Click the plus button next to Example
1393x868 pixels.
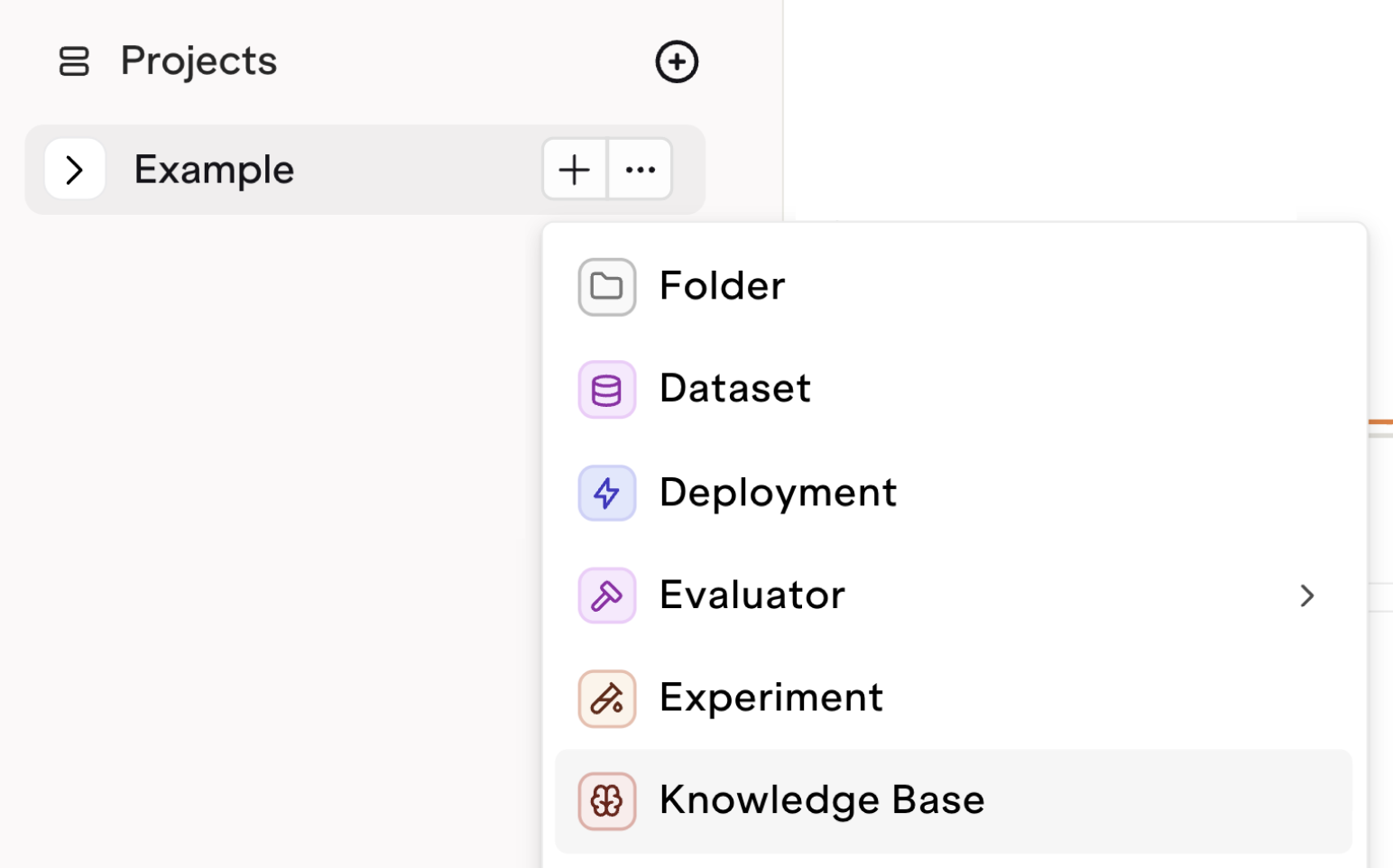574,170
